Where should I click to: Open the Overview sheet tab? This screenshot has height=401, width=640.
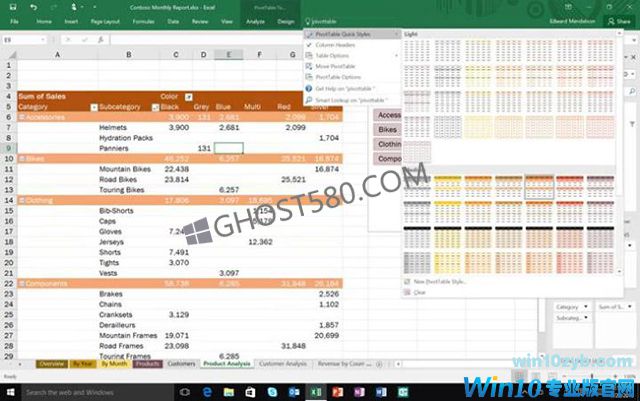coord(51,364)
